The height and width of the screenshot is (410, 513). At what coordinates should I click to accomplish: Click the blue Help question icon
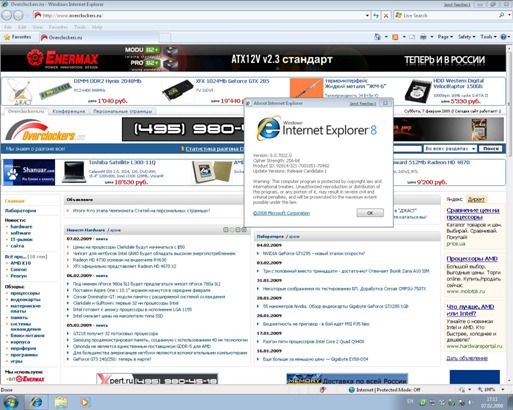coord(504,37)
